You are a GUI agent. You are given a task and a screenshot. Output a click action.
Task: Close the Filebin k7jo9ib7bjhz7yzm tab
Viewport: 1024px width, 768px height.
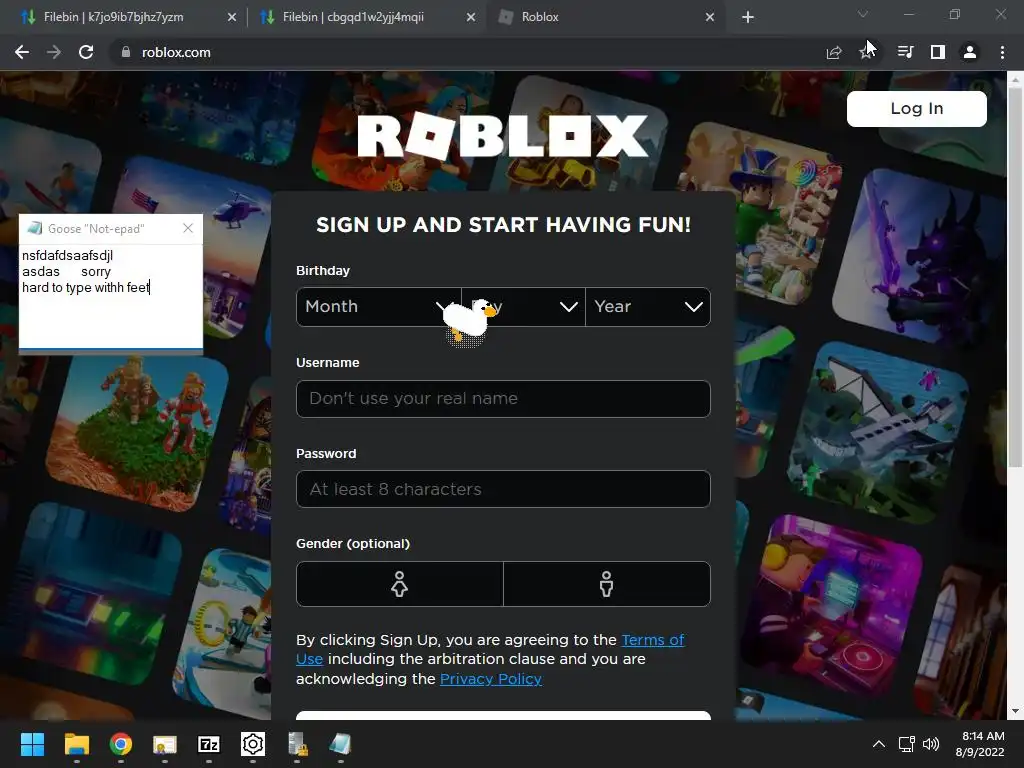tap(232, 17)
